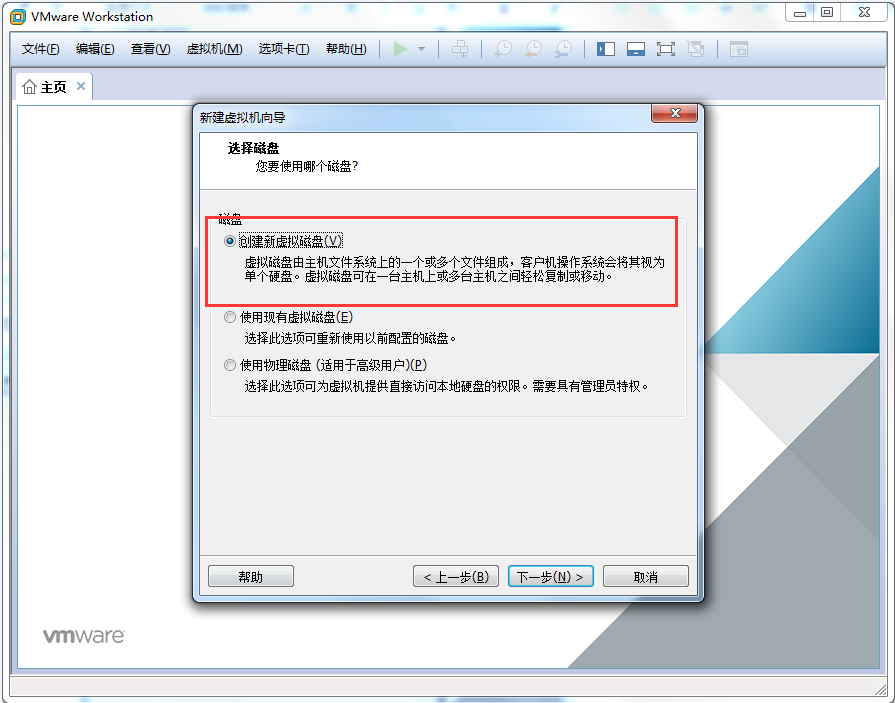895x703 pixels.
Task: Toggle the thumbnail bar icon
Action: [636, 49]
